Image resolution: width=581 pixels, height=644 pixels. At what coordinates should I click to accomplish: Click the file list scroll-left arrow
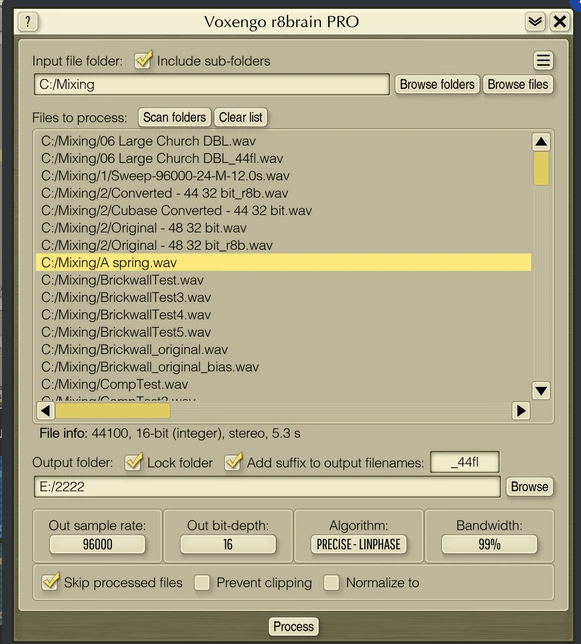[x=46, y=410]
